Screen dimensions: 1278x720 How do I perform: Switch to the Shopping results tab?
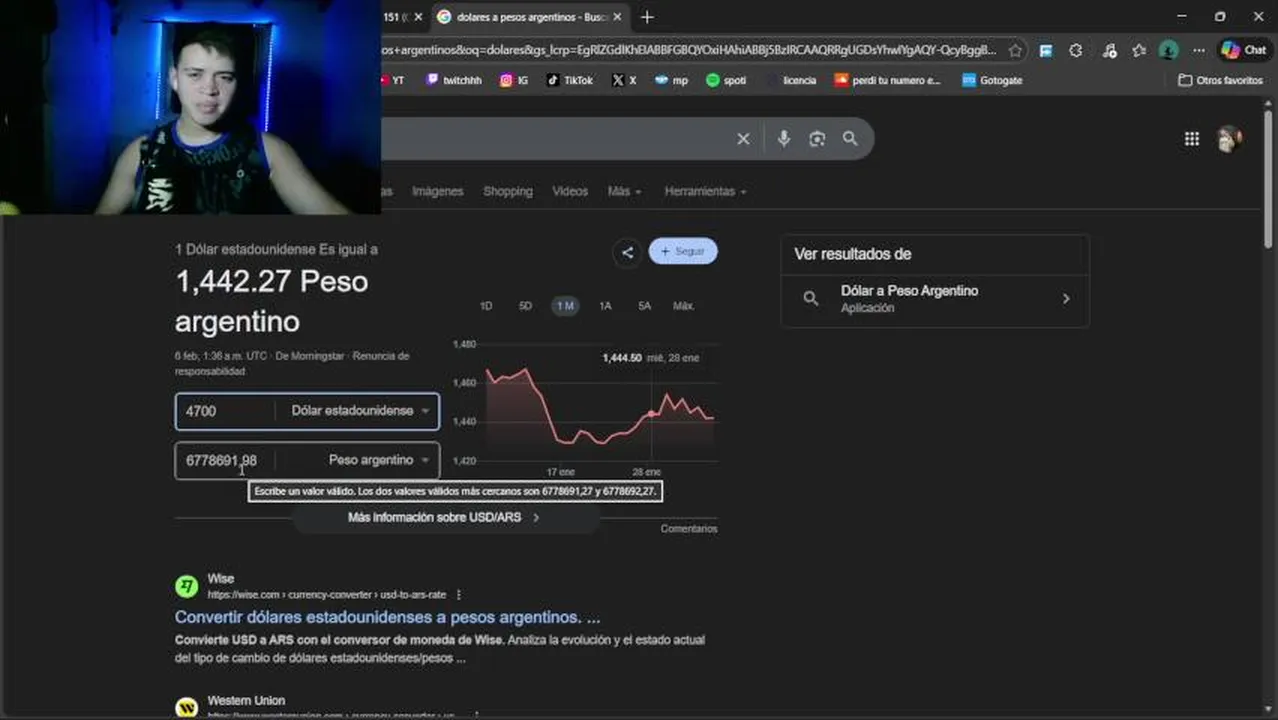tap(508, 191)
